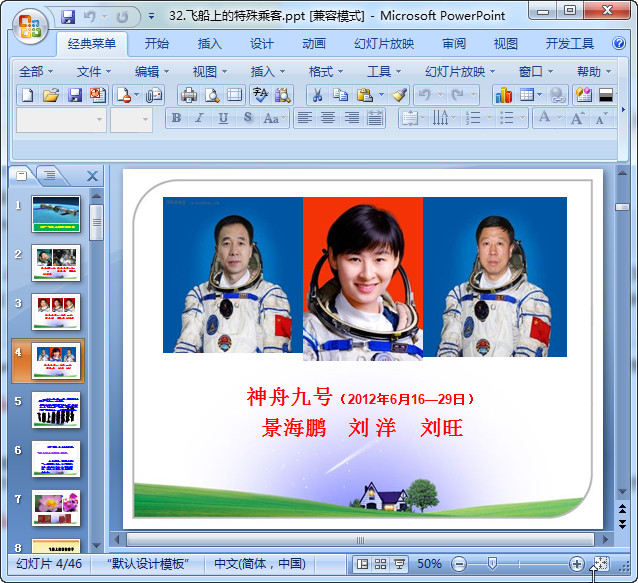This screenshot has width=638, height=583.
Task: Click the thumbnail pane scrollbar thumb
Action: point(96,222)
